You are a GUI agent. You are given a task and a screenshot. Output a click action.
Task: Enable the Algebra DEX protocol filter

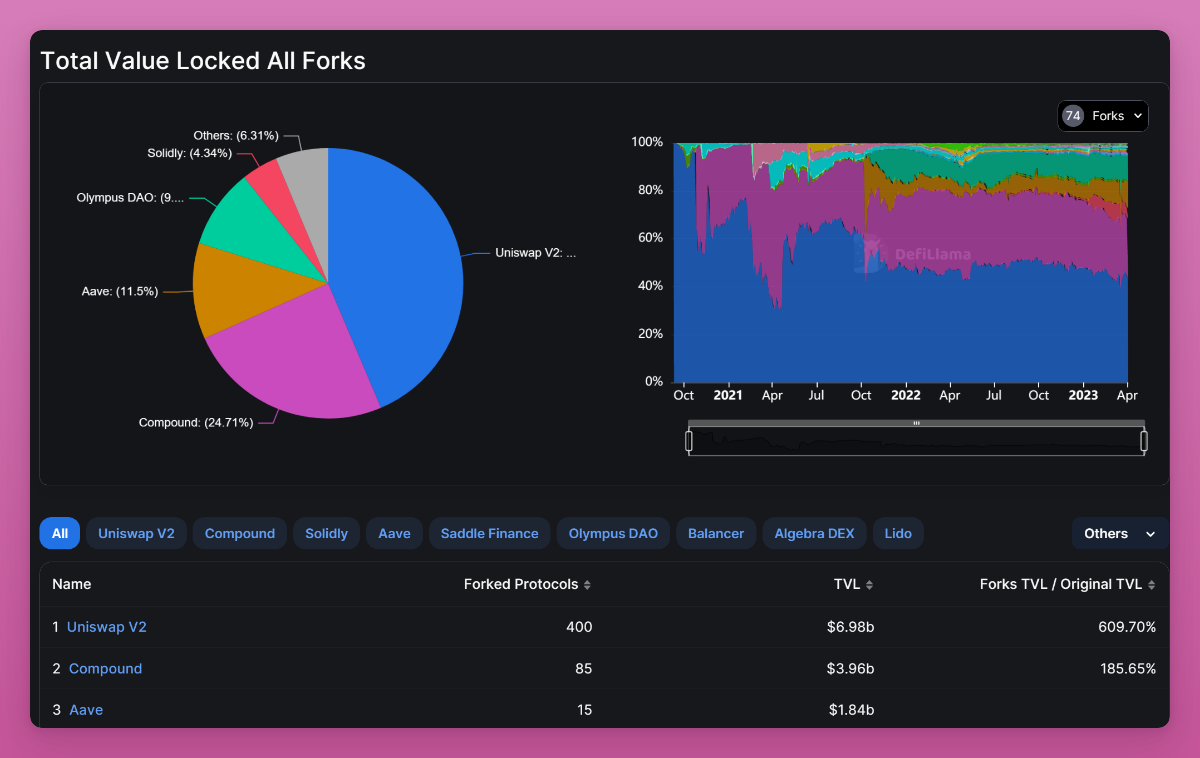pyautogui.click(x=814, y=533)
